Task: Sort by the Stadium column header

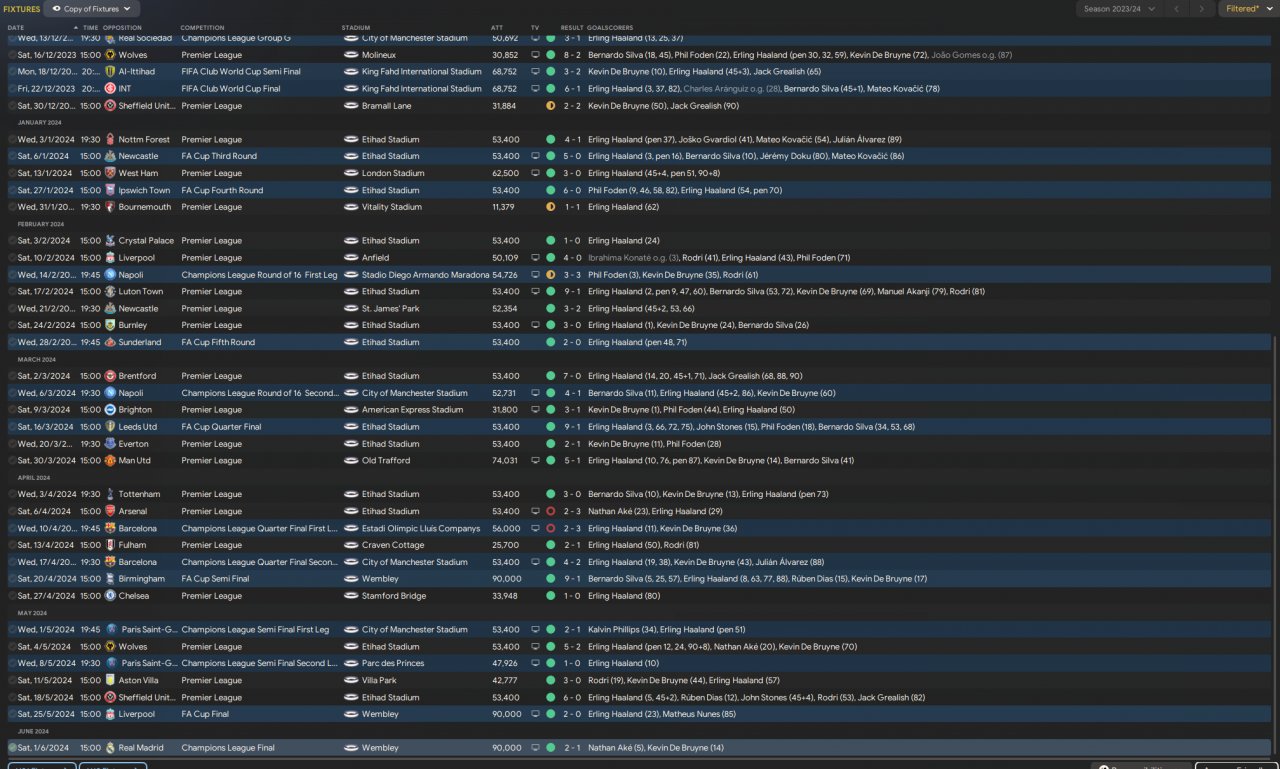Action: (356, 27)
